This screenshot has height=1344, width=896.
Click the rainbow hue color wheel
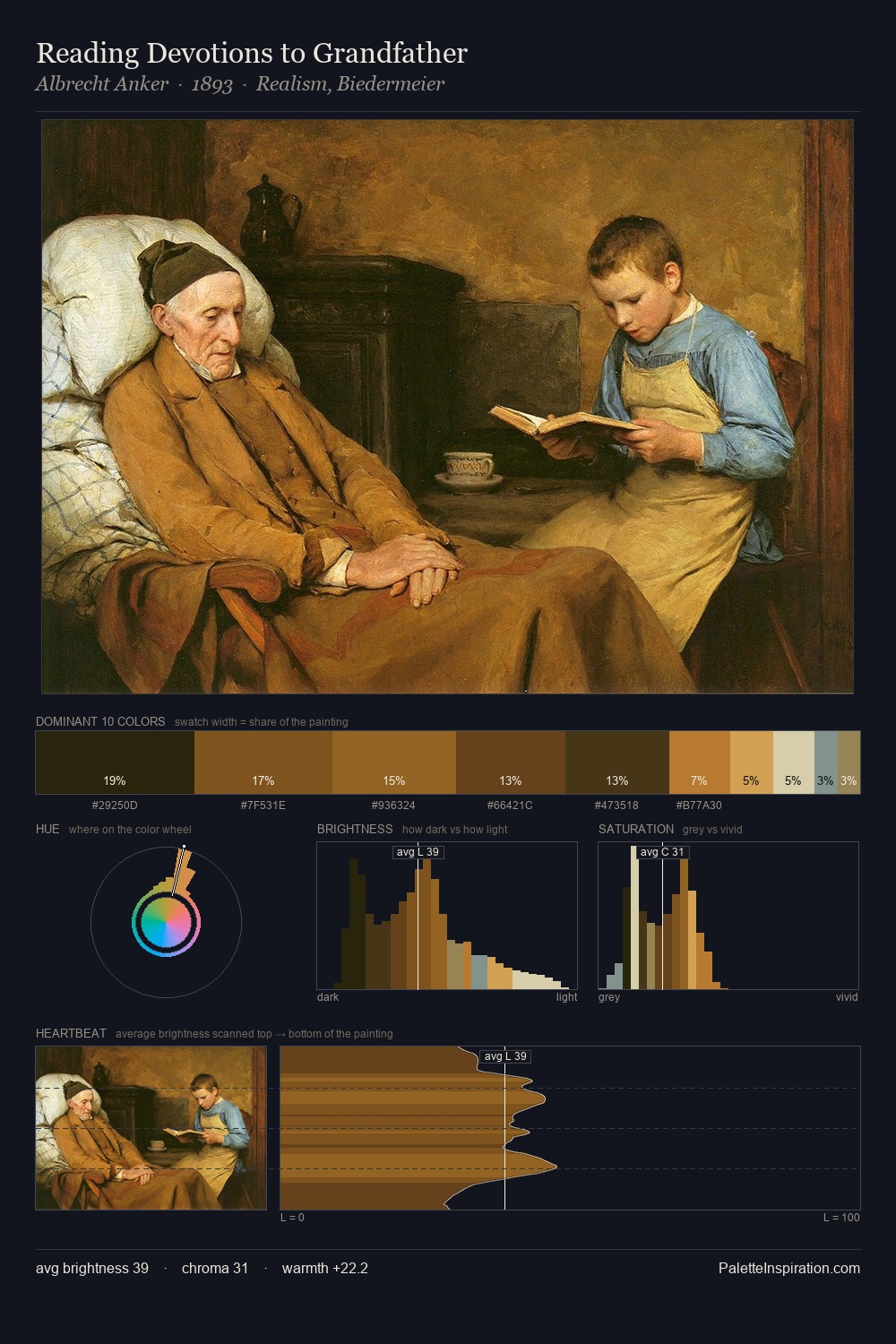[x=166, y=922]
